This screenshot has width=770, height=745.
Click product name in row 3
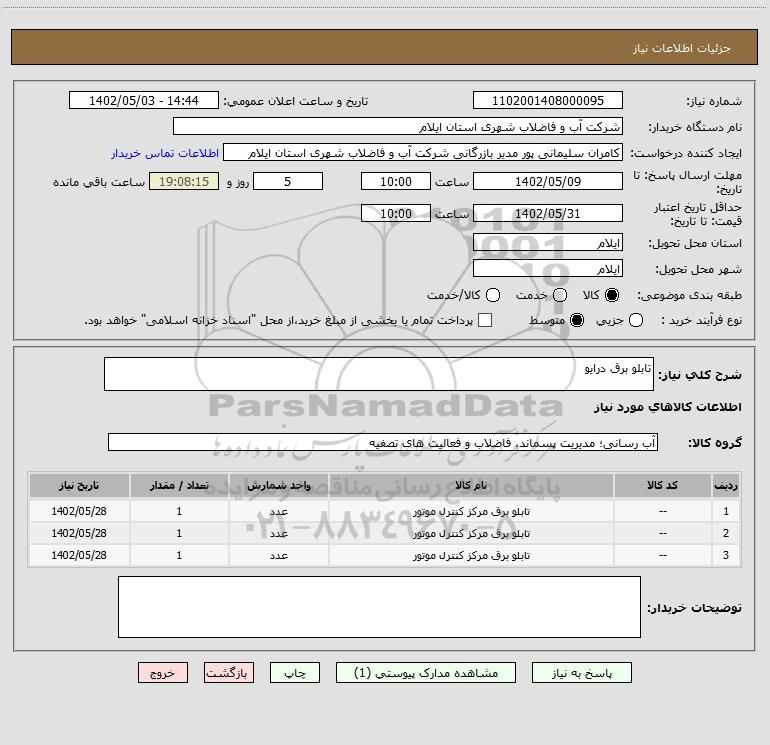(x=471, y=555)
